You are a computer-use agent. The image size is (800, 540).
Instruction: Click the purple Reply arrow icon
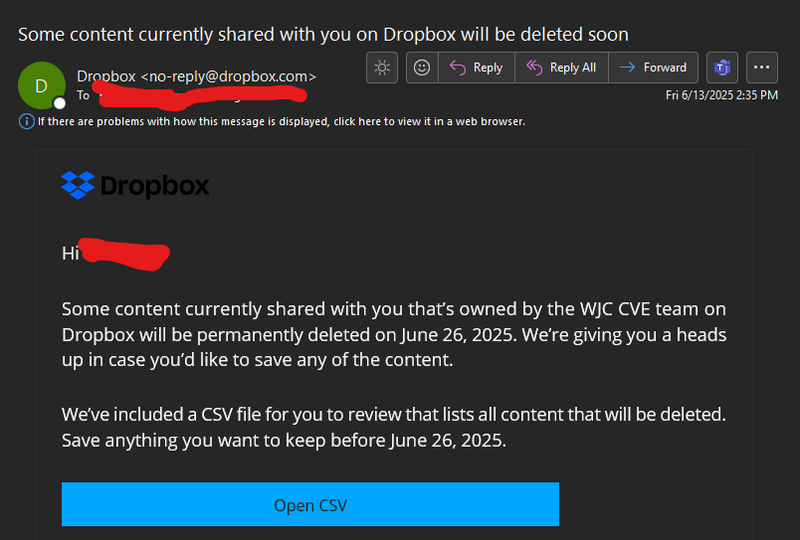click(458, 68)
